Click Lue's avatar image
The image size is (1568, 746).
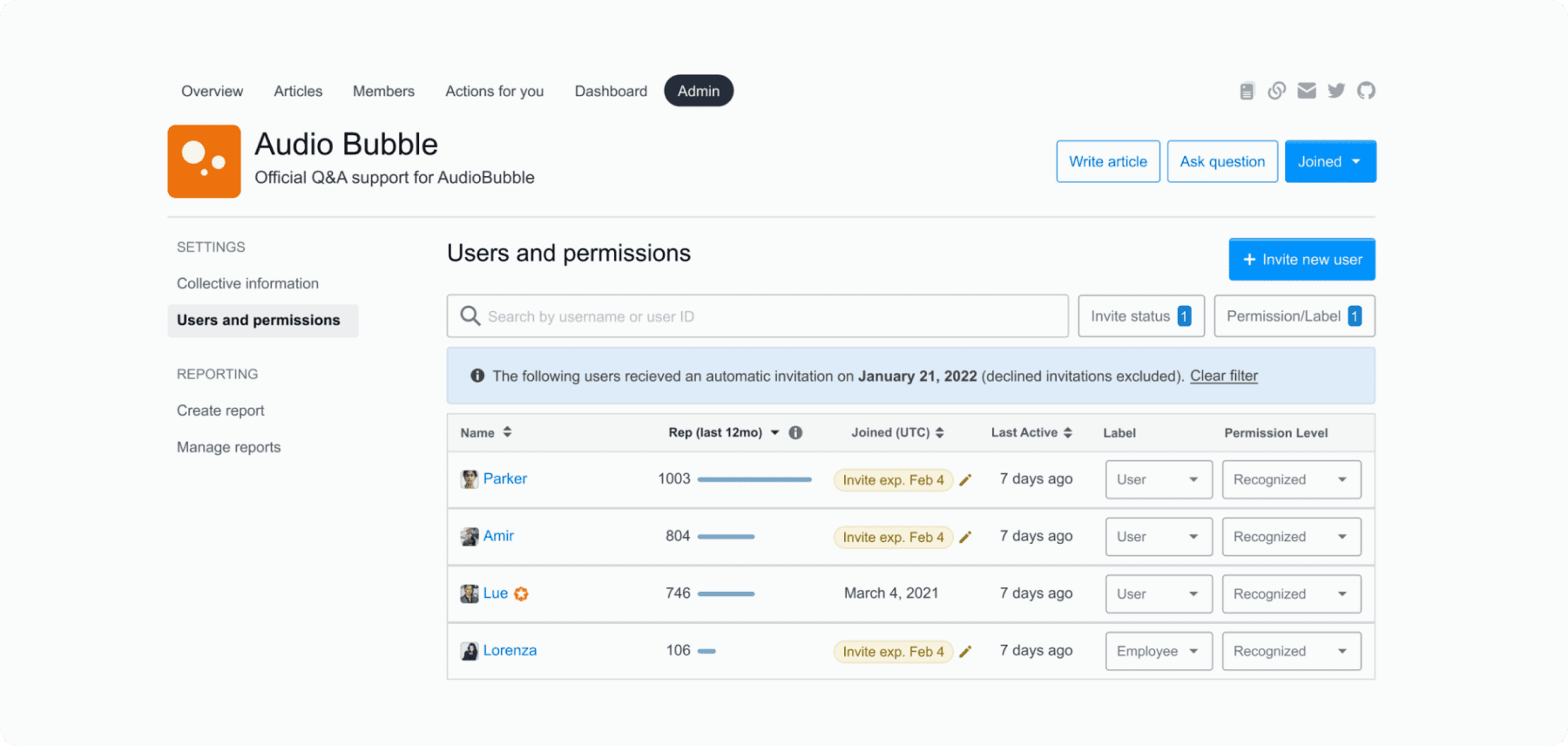click(x=470, y=593)
